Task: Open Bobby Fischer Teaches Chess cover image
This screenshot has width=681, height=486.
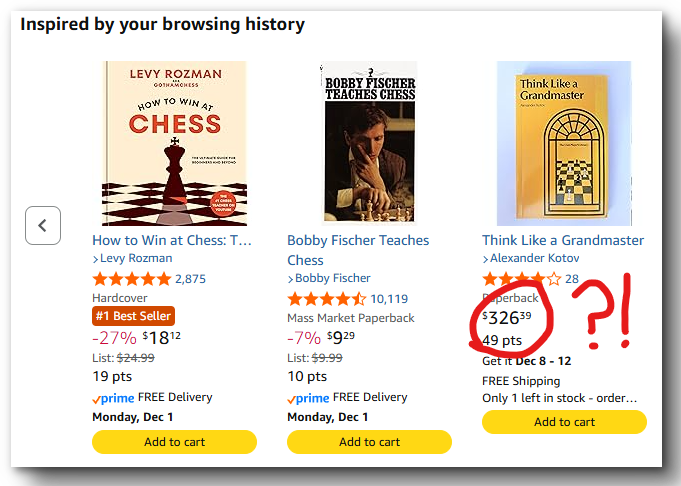Action: 369,143
